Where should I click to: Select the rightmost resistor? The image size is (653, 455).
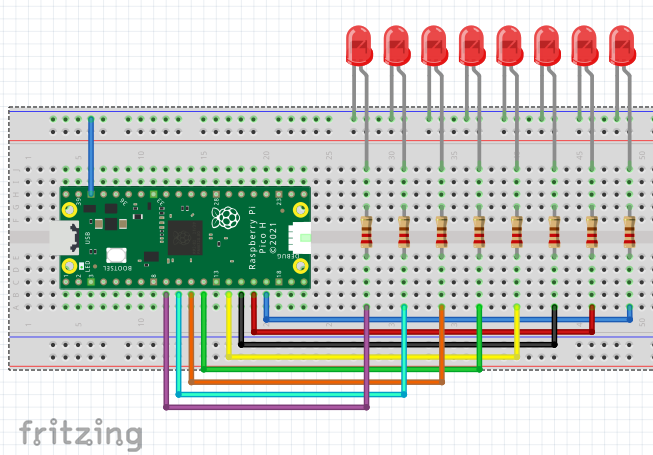point(629,231)
